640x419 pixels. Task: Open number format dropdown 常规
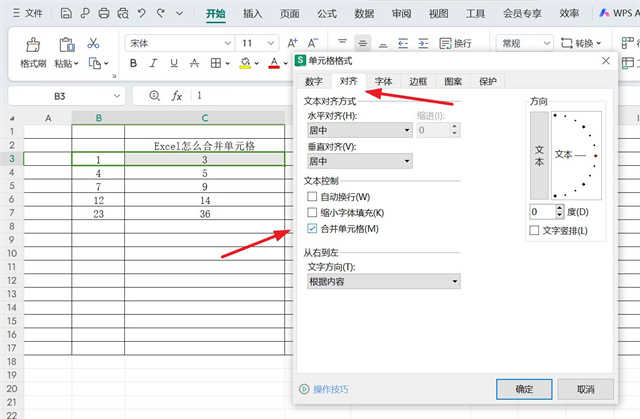(547, 43)
